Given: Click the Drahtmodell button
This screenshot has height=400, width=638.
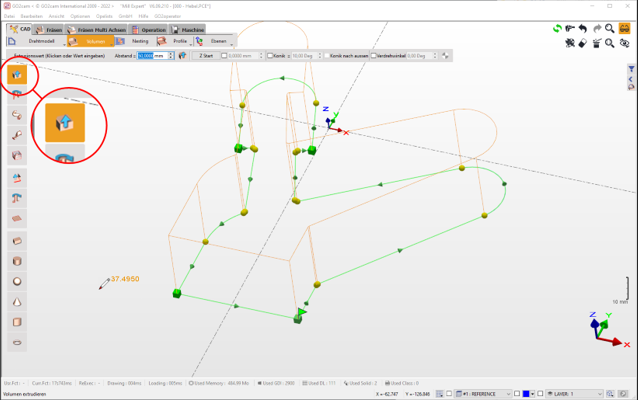Looking at the screenshot, I should click(x=40, y=42).
